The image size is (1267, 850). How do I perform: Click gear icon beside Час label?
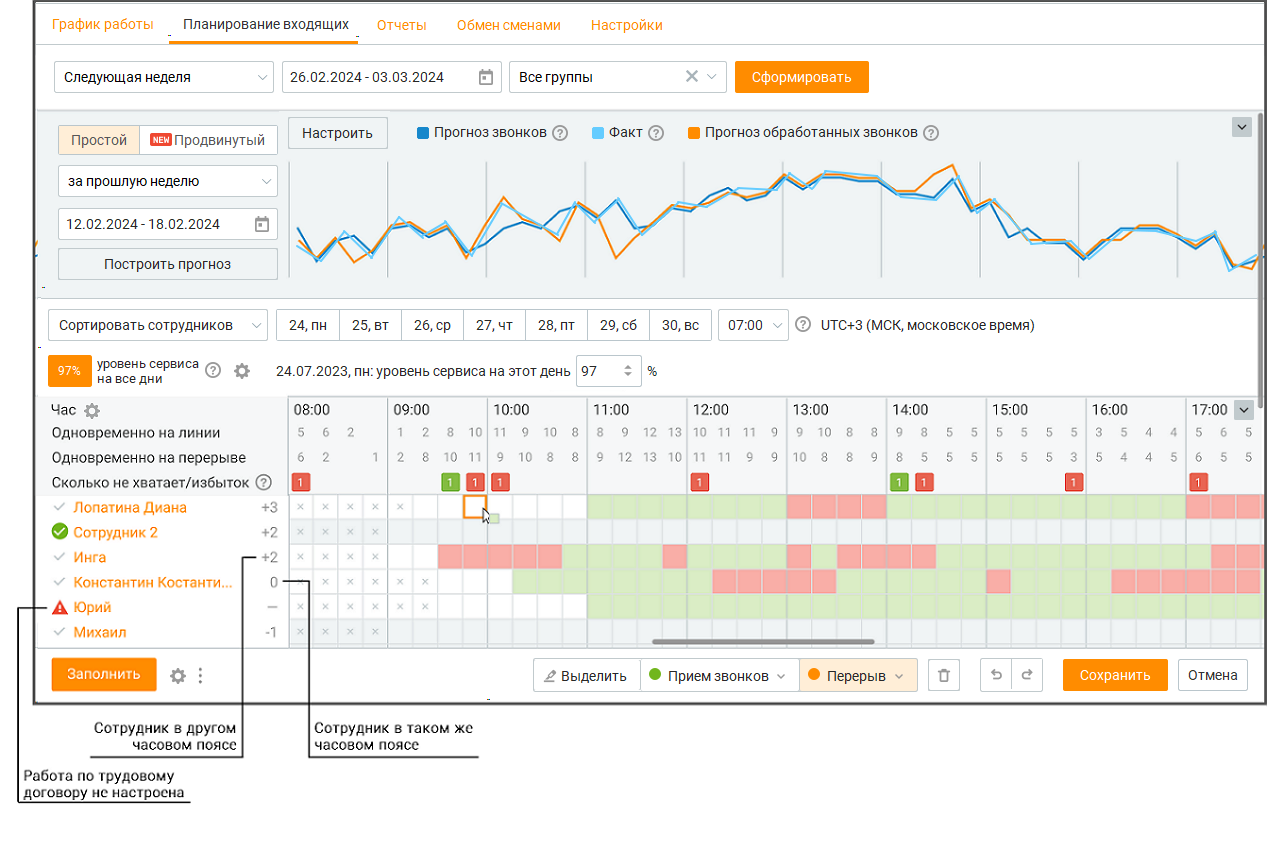point(92,411)
